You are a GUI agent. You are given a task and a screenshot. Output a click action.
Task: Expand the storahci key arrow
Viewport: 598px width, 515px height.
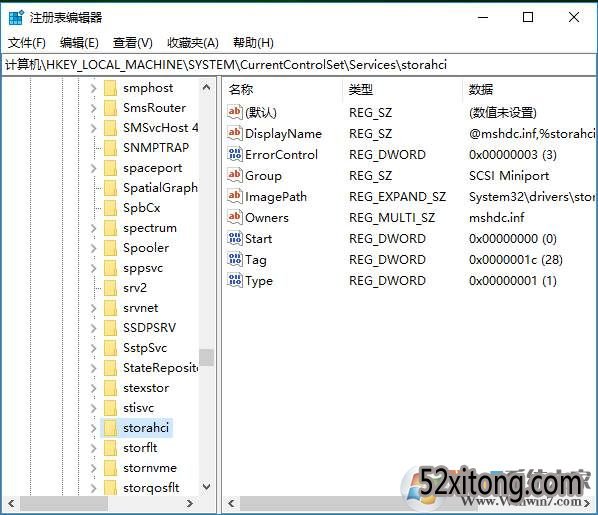click(93, 428)
